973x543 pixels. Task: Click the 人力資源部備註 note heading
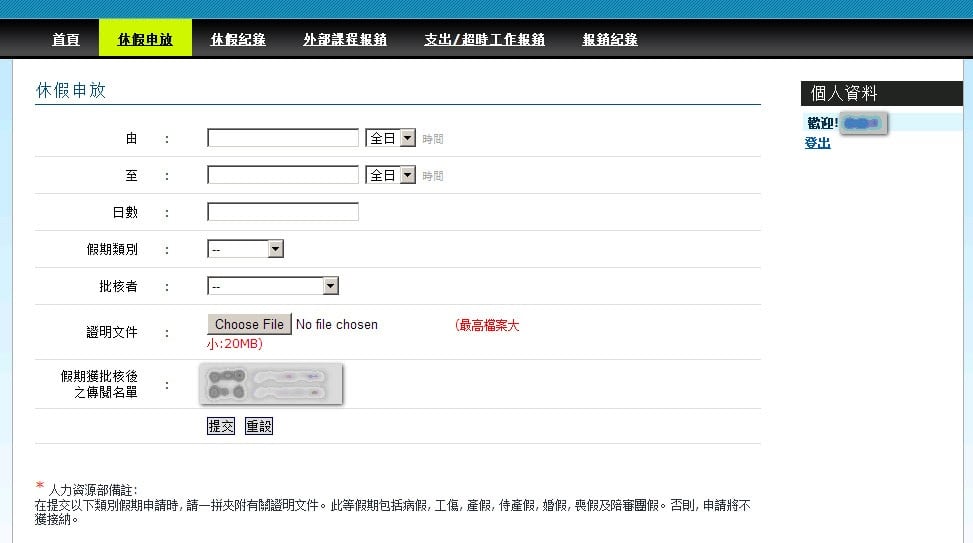[92, 490]
